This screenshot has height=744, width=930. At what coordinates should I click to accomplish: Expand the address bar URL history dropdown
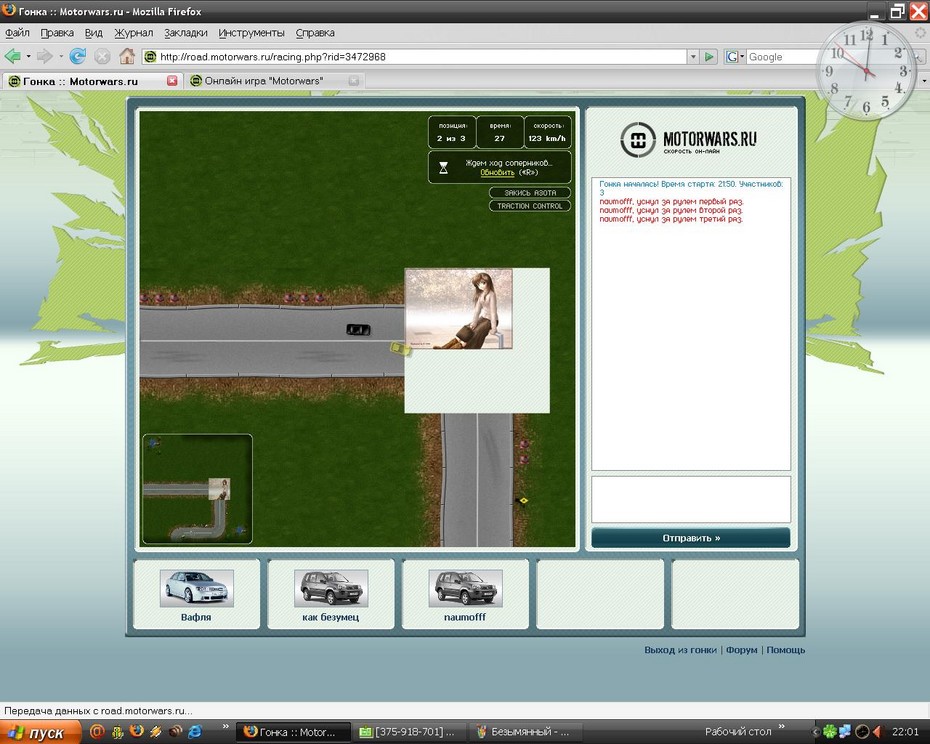point(693,57)
